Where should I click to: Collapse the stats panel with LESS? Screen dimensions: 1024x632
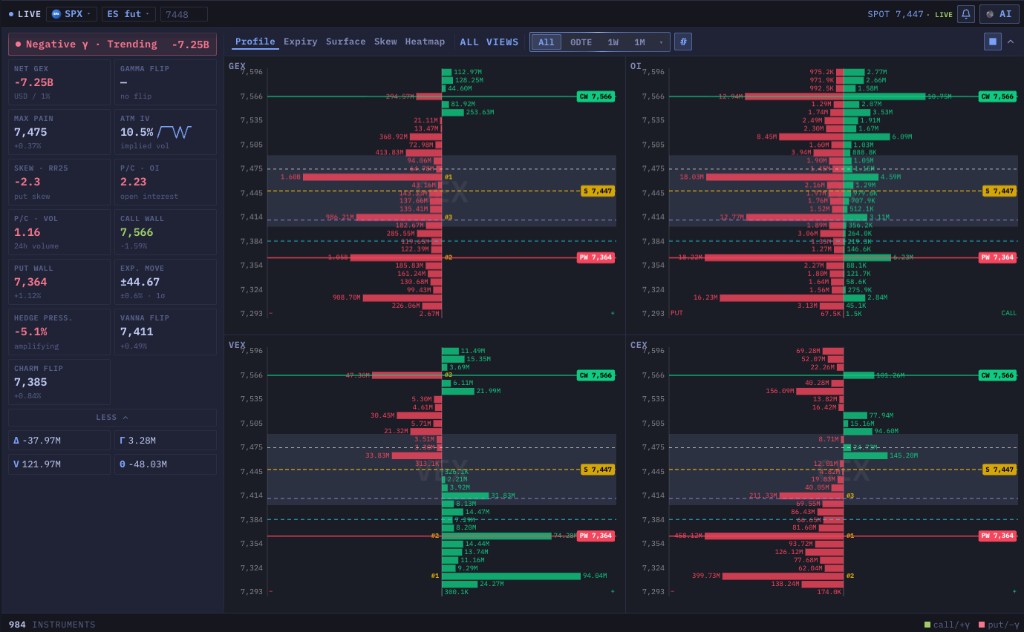tap(112, 417)
